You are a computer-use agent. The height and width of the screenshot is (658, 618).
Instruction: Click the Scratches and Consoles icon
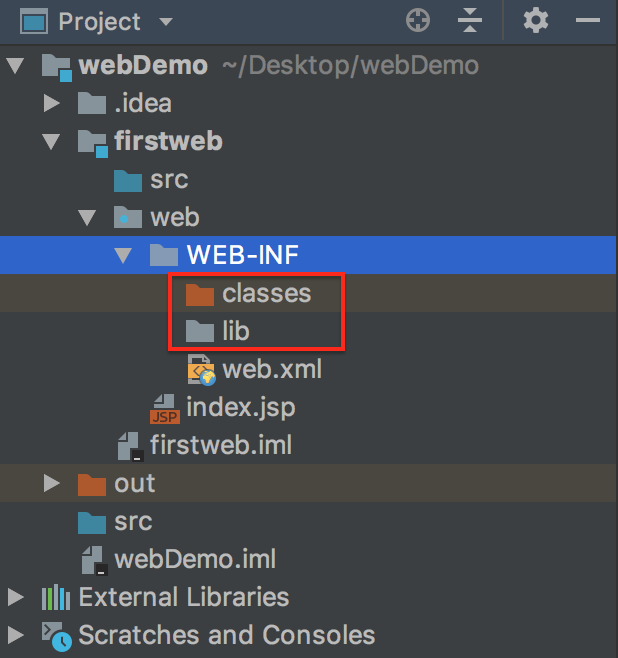[x=56, y=635]
